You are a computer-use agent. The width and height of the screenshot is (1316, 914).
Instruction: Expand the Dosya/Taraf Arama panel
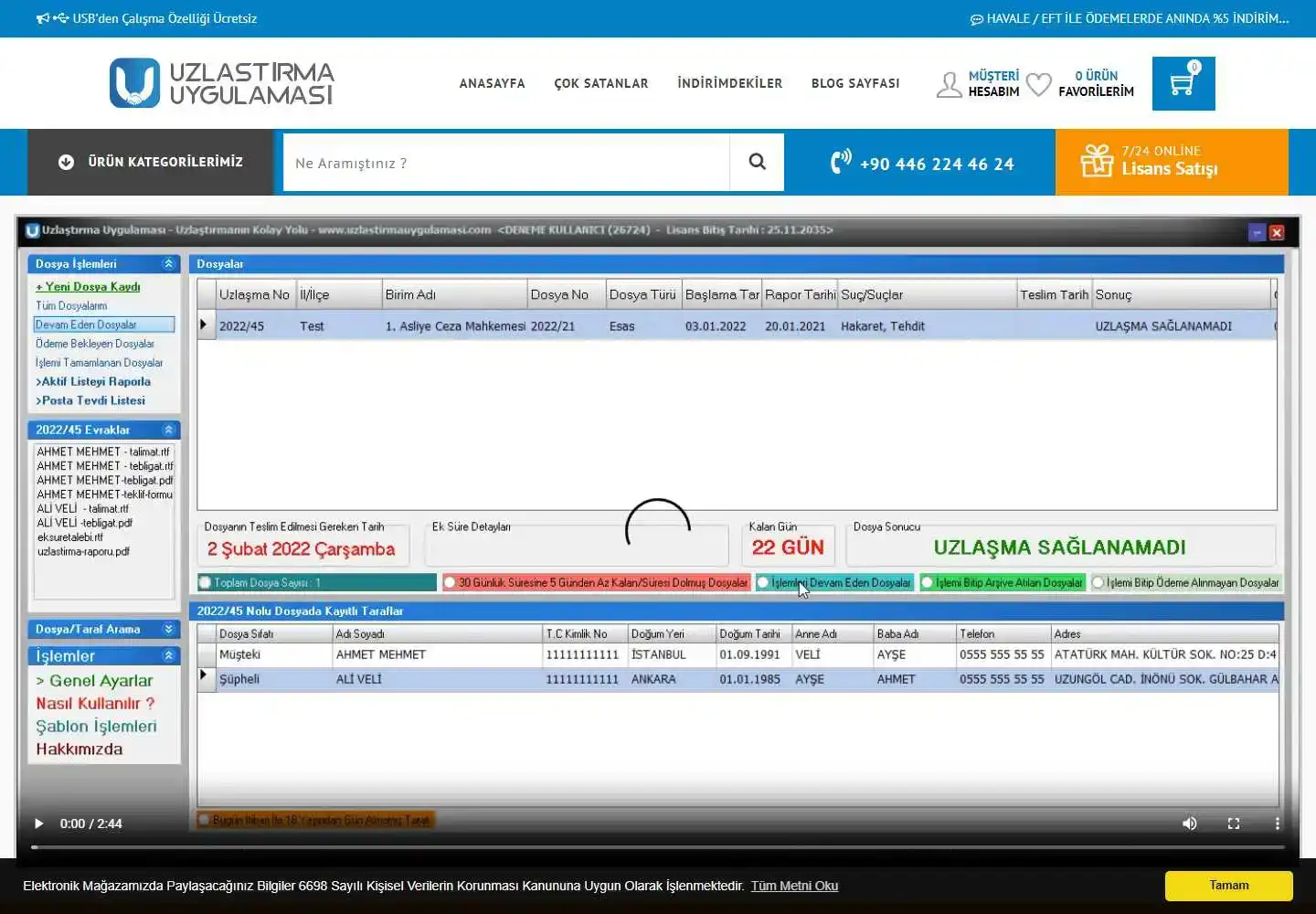[x=168, y=629]
